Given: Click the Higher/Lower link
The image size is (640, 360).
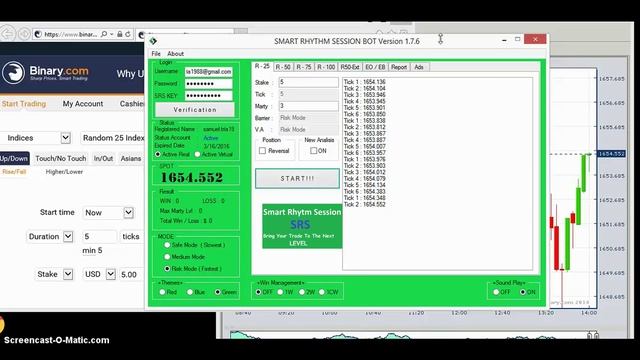Looking at the screenshot, I should (64, 172).
